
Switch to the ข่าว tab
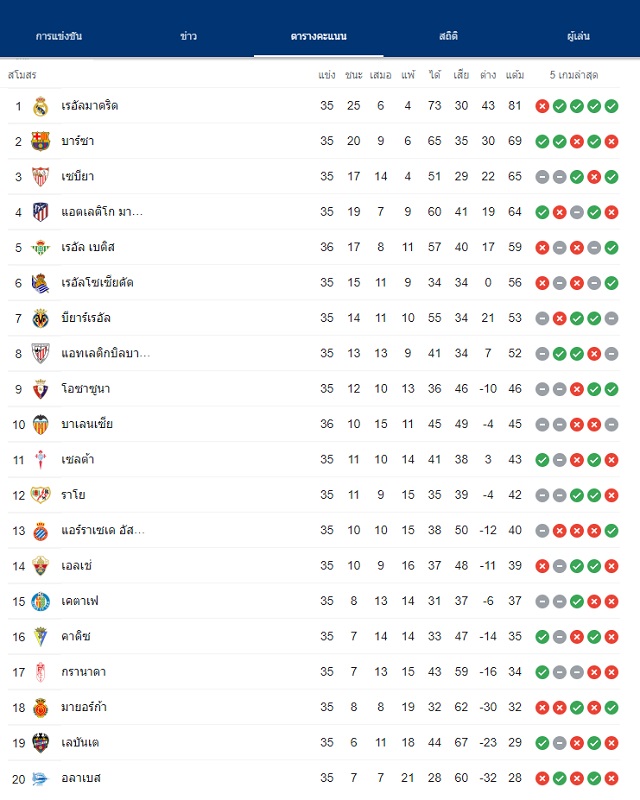pos(188,36)
